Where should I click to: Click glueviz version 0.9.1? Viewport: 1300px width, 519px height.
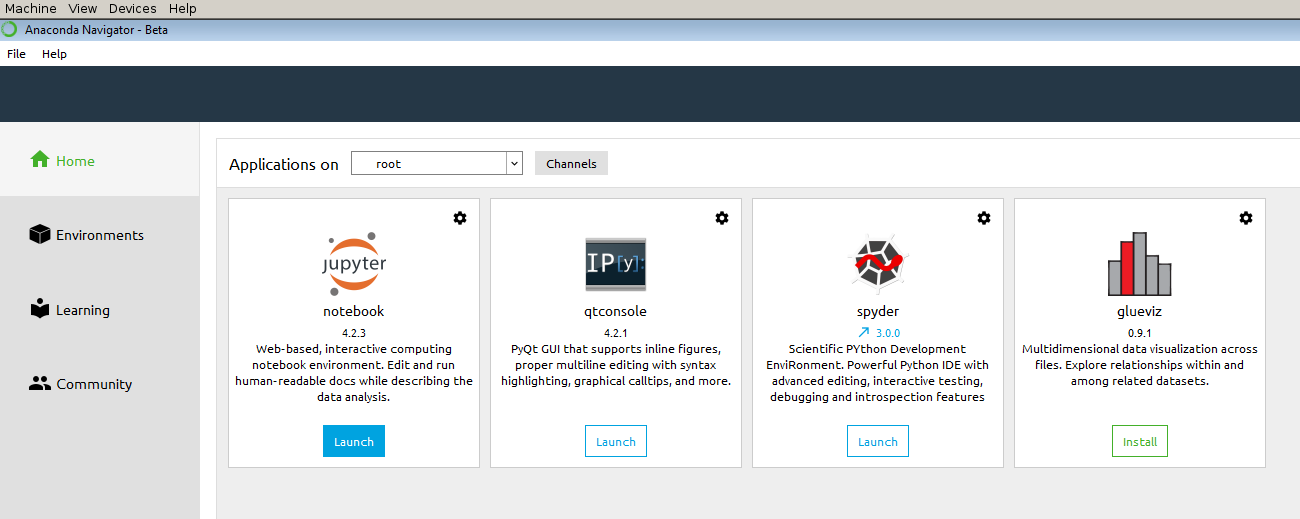(1140, 333)
